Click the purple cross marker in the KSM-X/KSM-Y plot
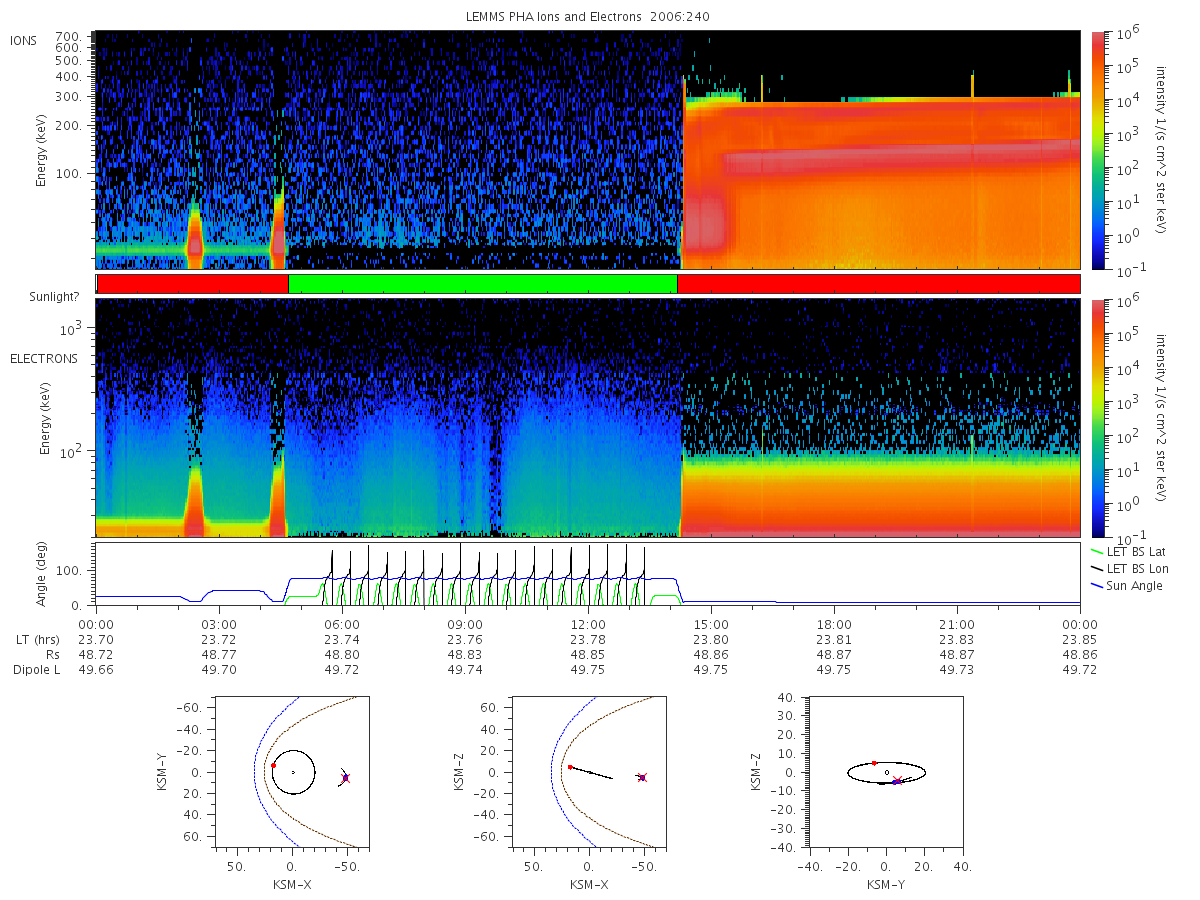The height and width of the screenshot is (900, 1200). tap(345, 777)
